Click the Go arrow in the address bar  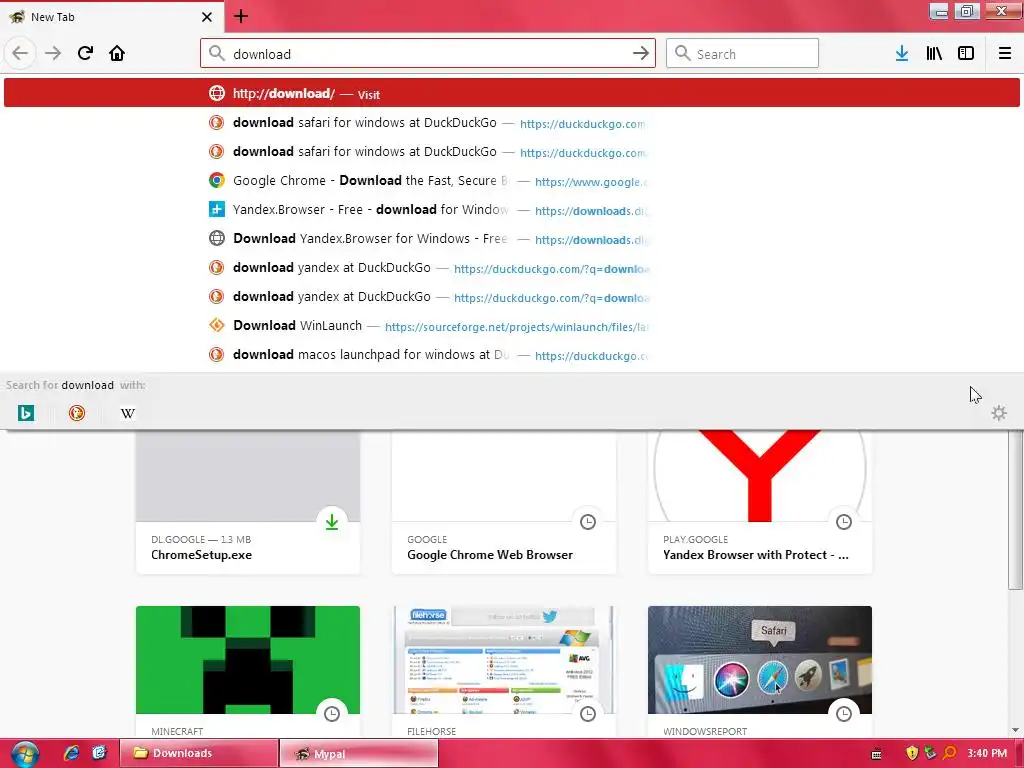(641, 54)
